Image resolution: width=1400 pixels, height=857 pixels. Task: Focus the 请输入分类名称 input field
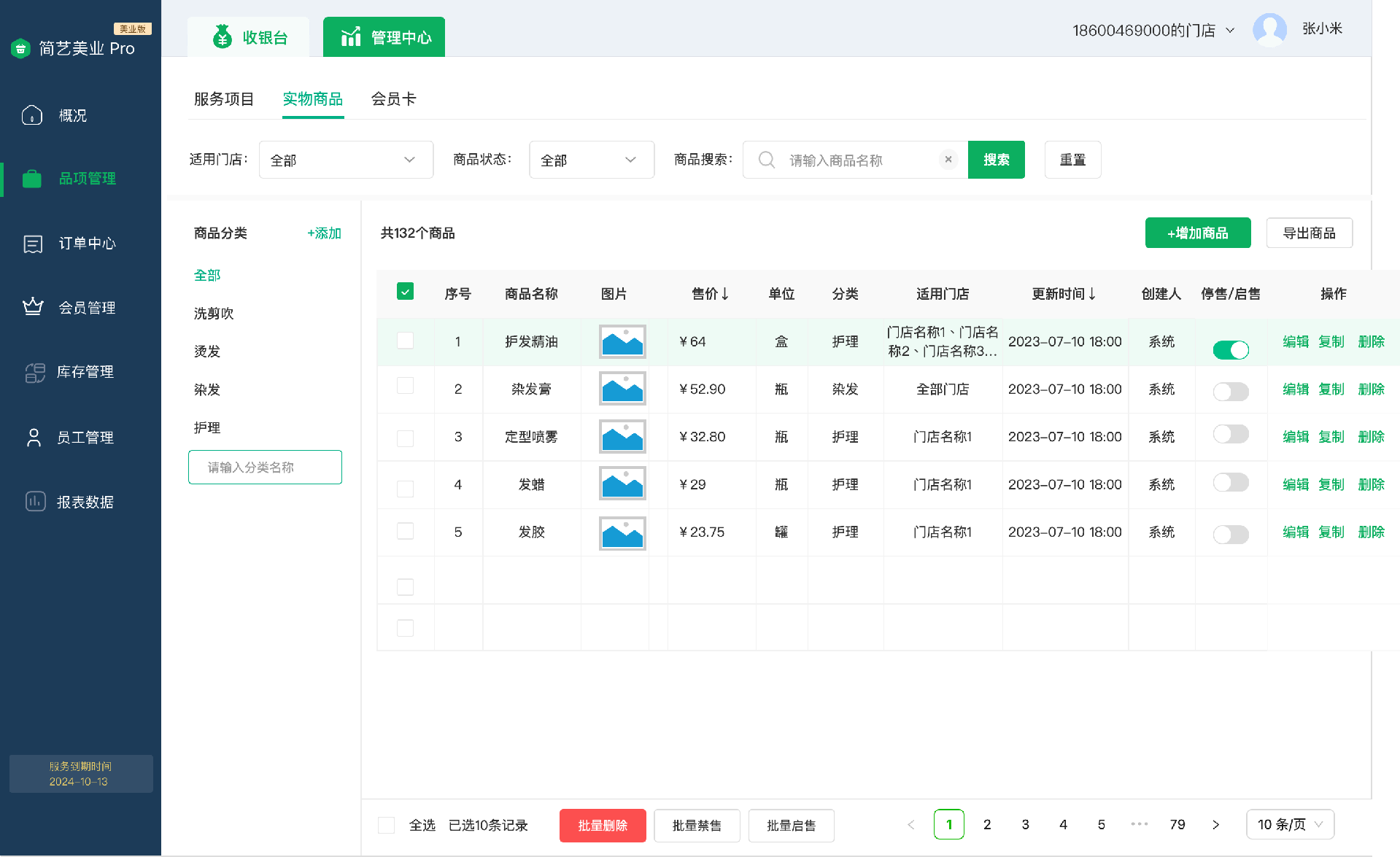[265, 468]
